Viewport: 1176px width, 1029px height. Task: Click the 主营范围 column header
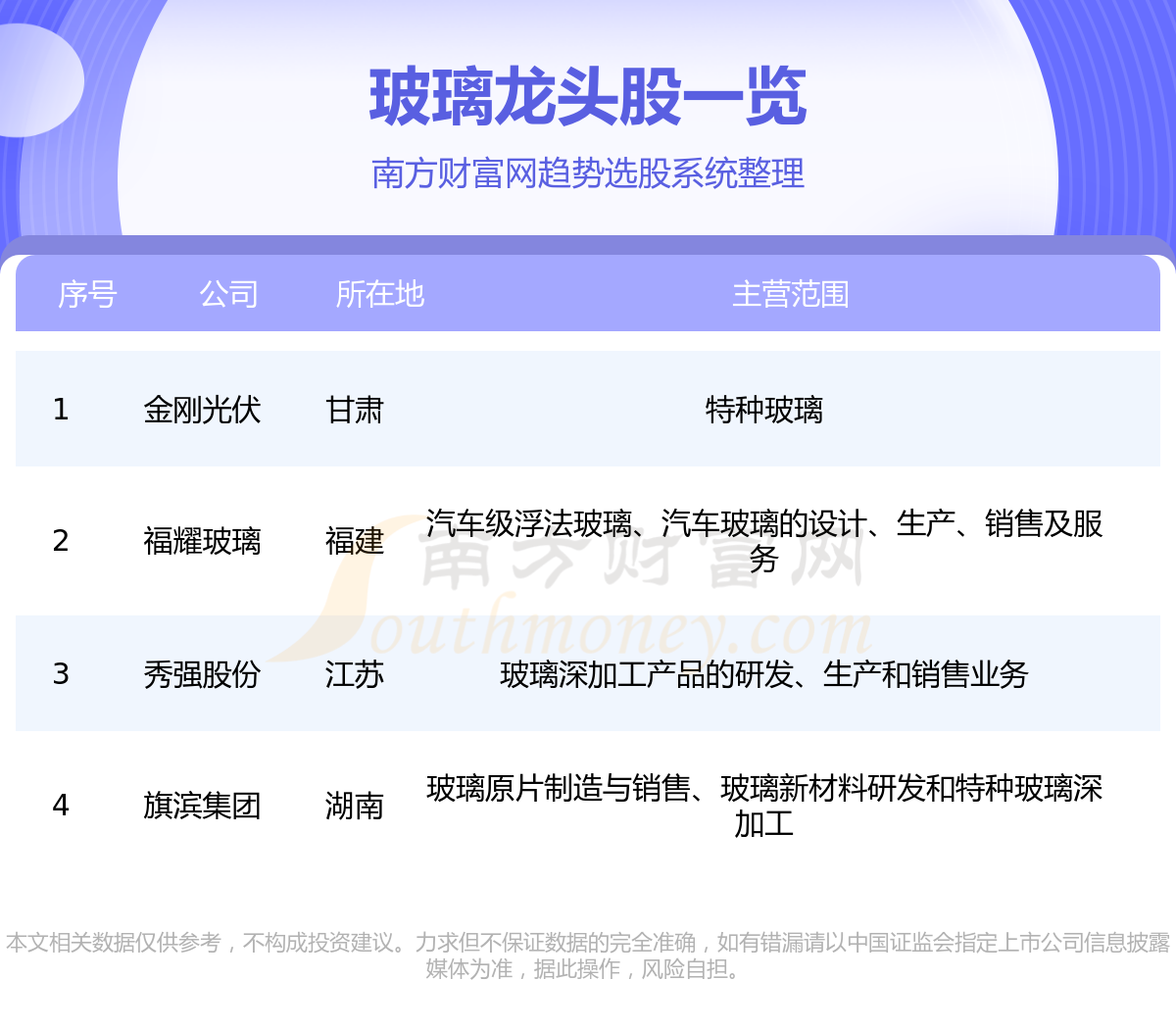coord(790,294)
